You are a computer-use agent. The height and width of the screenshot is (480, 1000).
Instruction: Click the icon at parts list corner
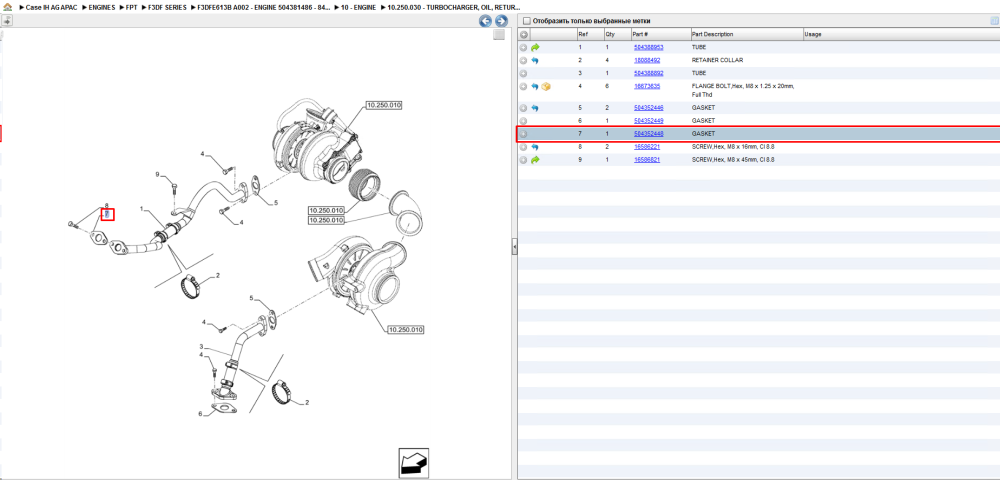(x=995, y=20)
